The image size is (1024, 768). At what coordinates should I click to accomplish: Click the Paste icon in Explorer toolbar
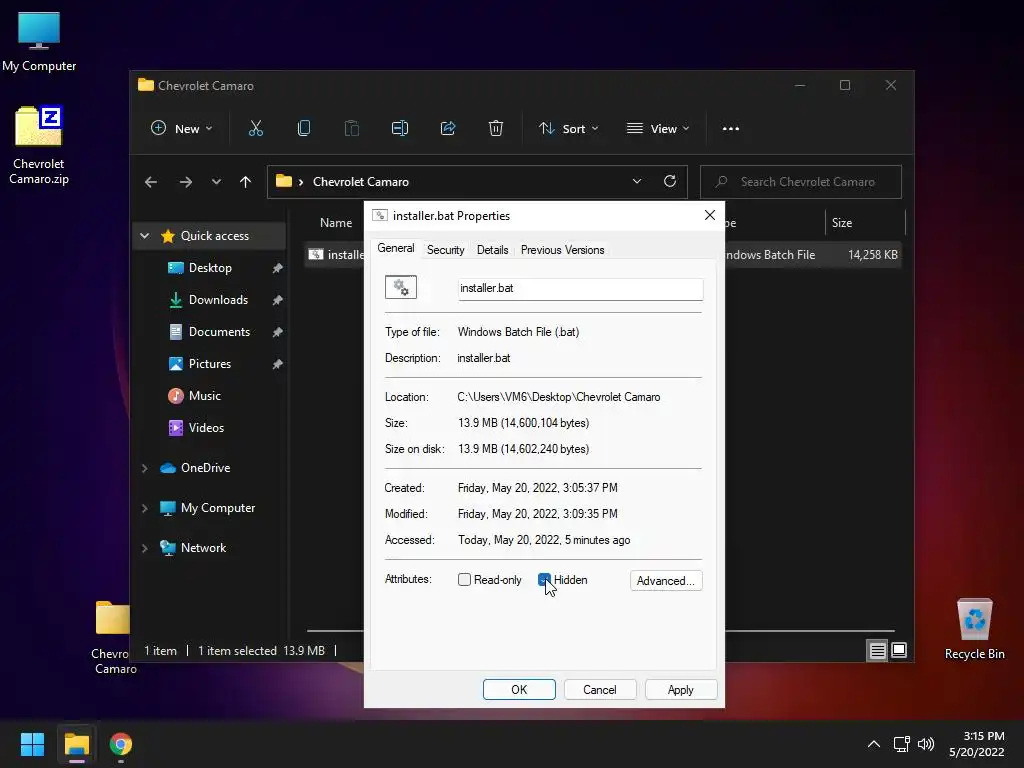point(351,129)
